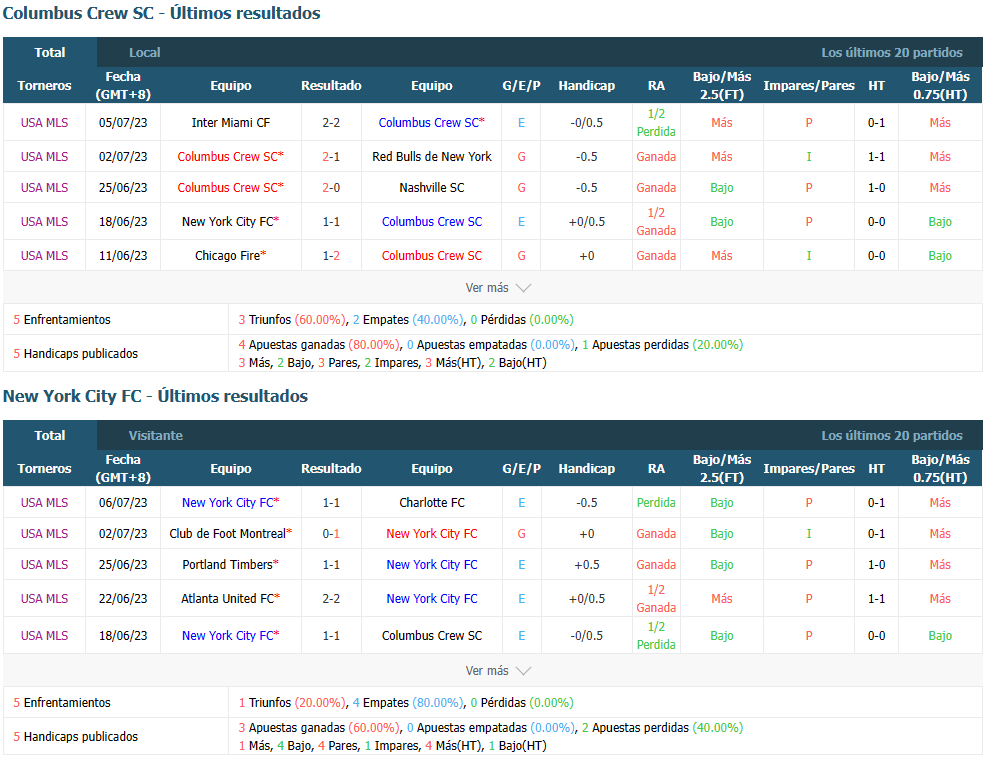The image size is (989, 760).
Task: Open the 1-1 result of Portland Timbers match
Action: pos(331,564)
